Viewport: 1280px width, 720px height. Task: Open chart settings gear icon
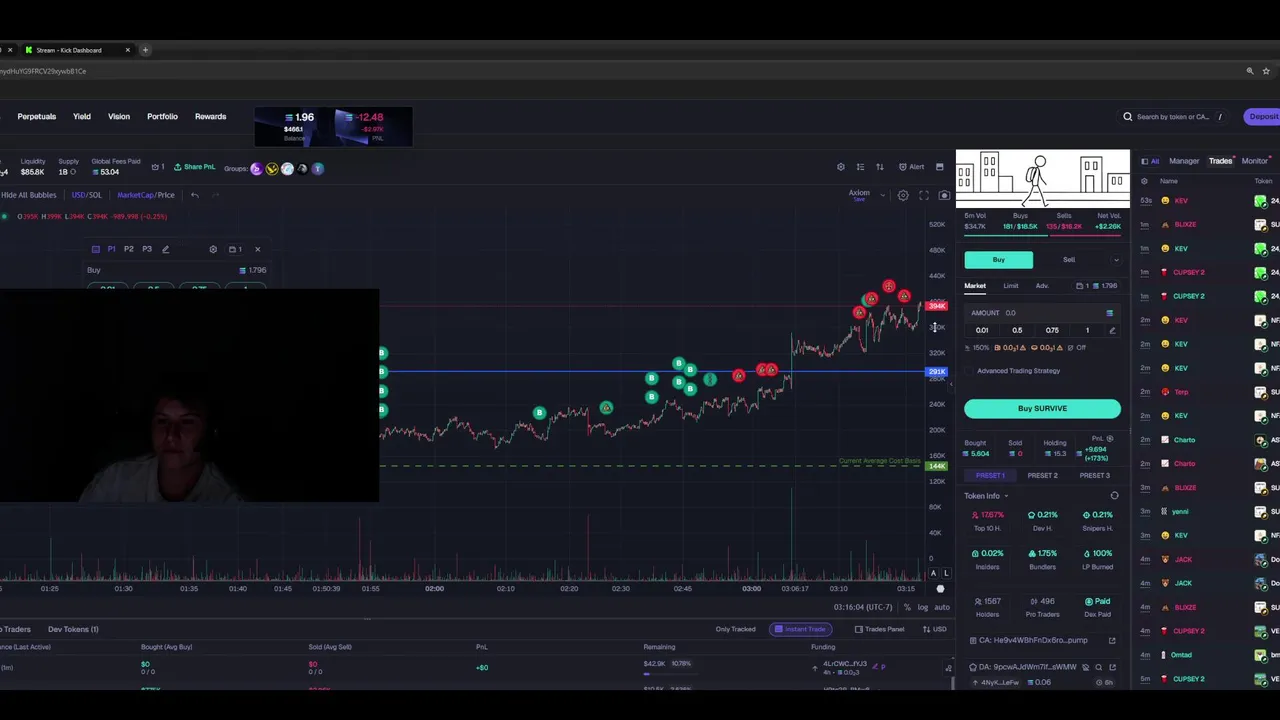[903, 196]
